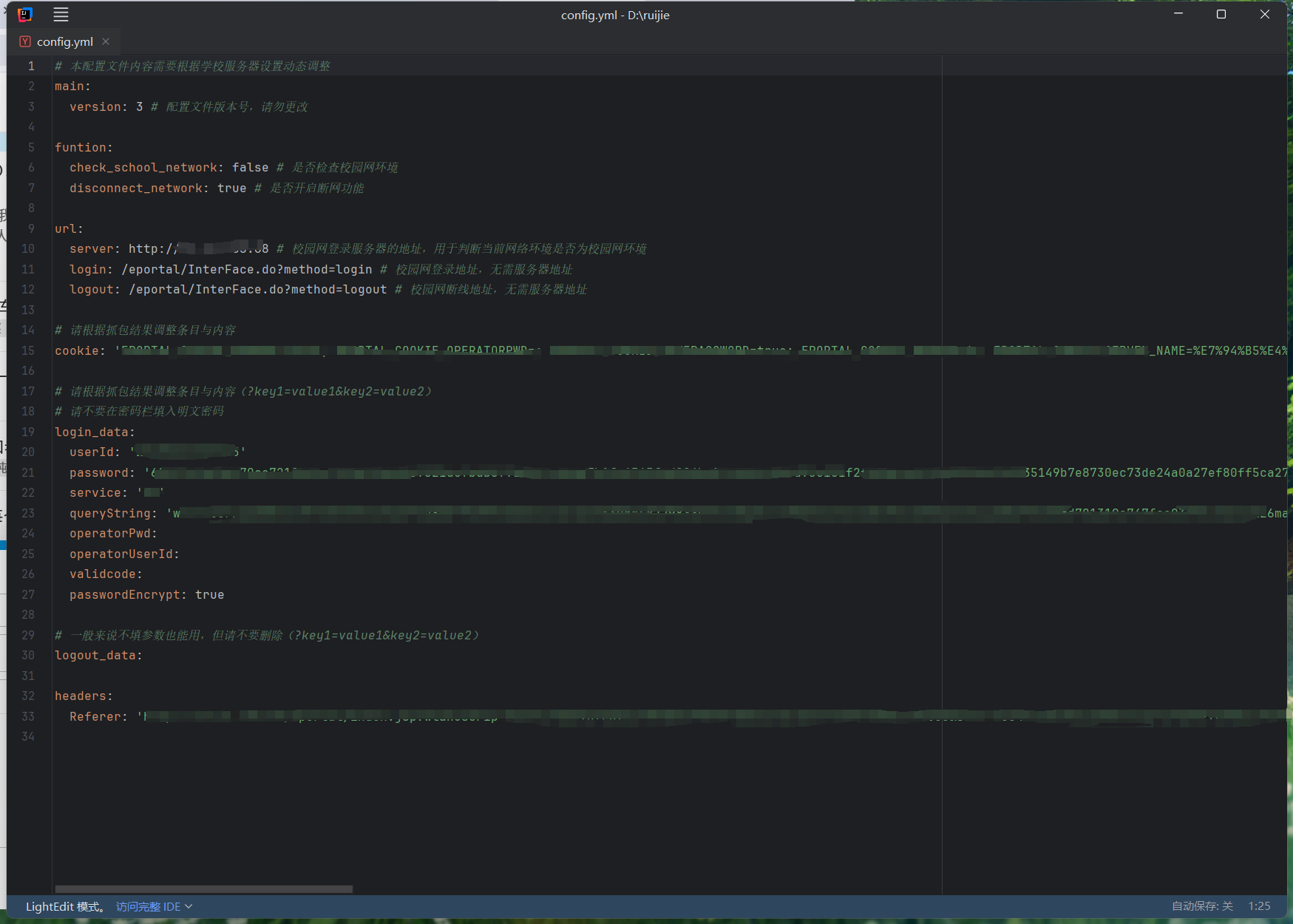Click the horizontal scrollbar thumb
Image resolution: width=1293 pixels, height=924 pixels.
204,889
